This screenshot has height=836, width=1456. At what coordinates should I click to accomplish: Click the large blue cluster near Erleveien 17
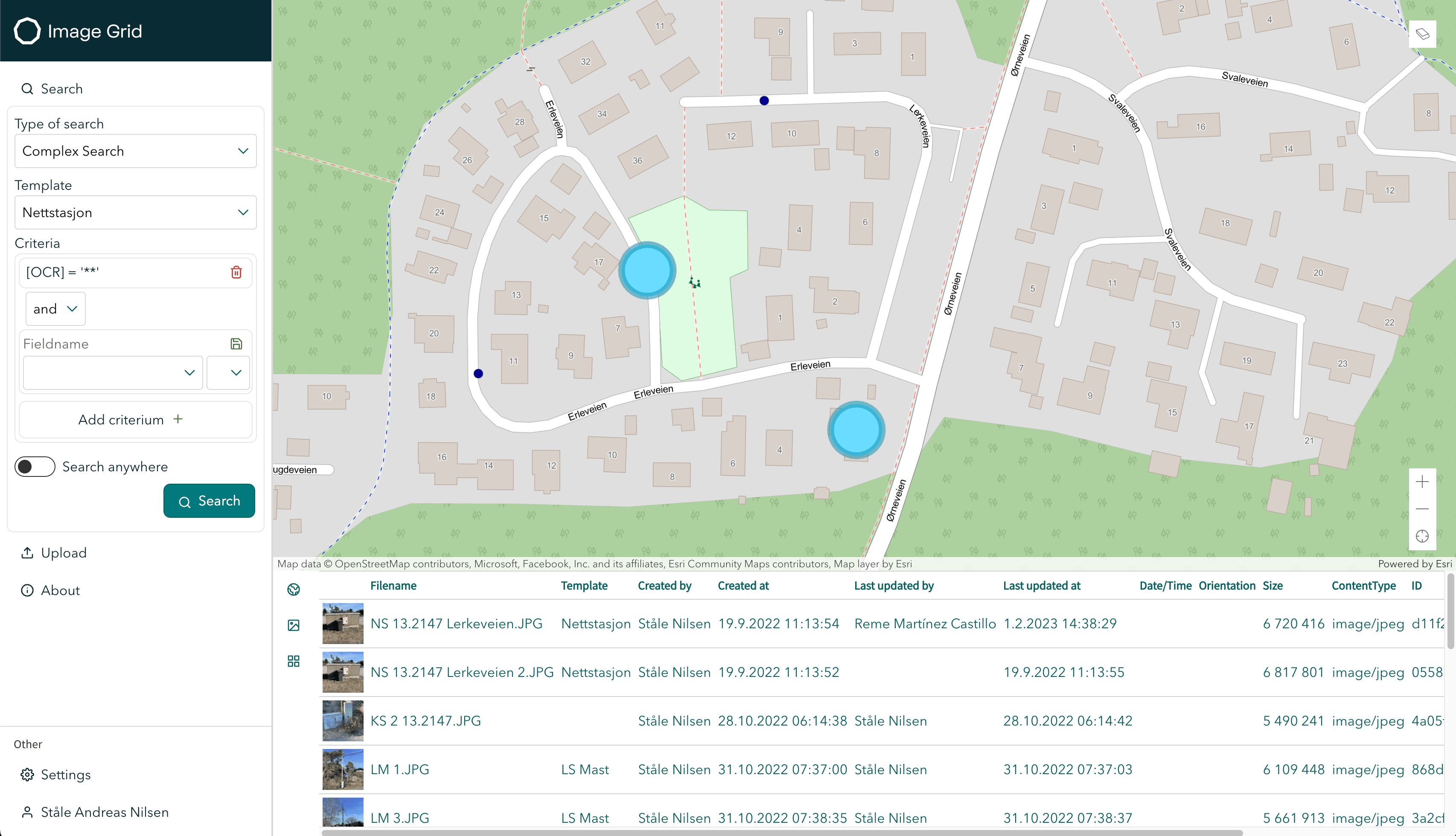(x=647, y=270)
